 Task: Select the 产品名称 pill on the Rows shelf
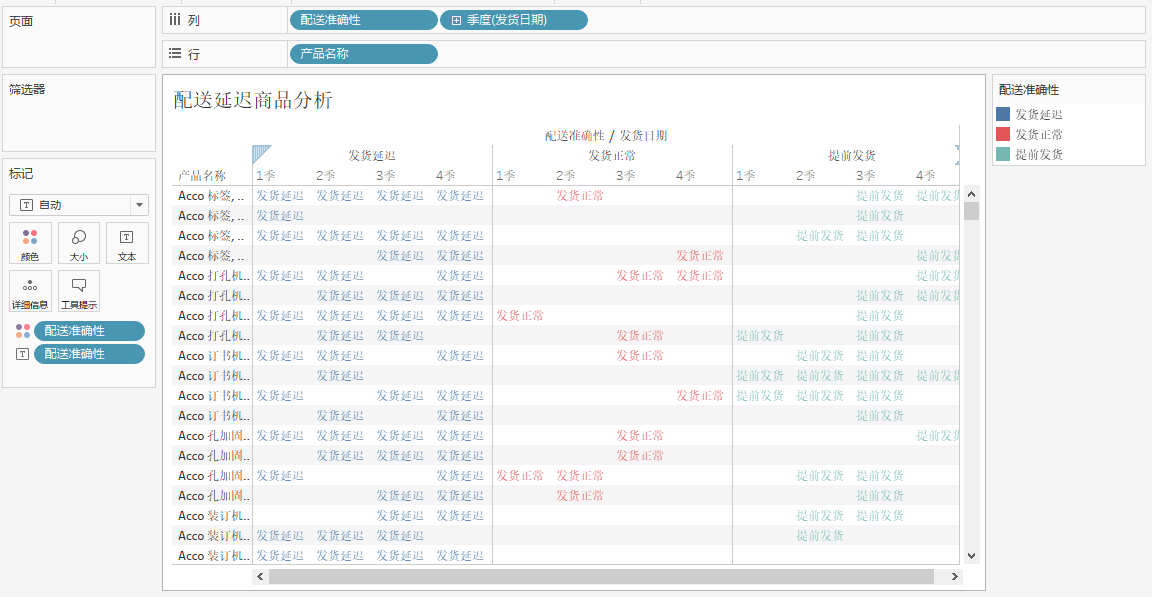[x=363, y=54]
